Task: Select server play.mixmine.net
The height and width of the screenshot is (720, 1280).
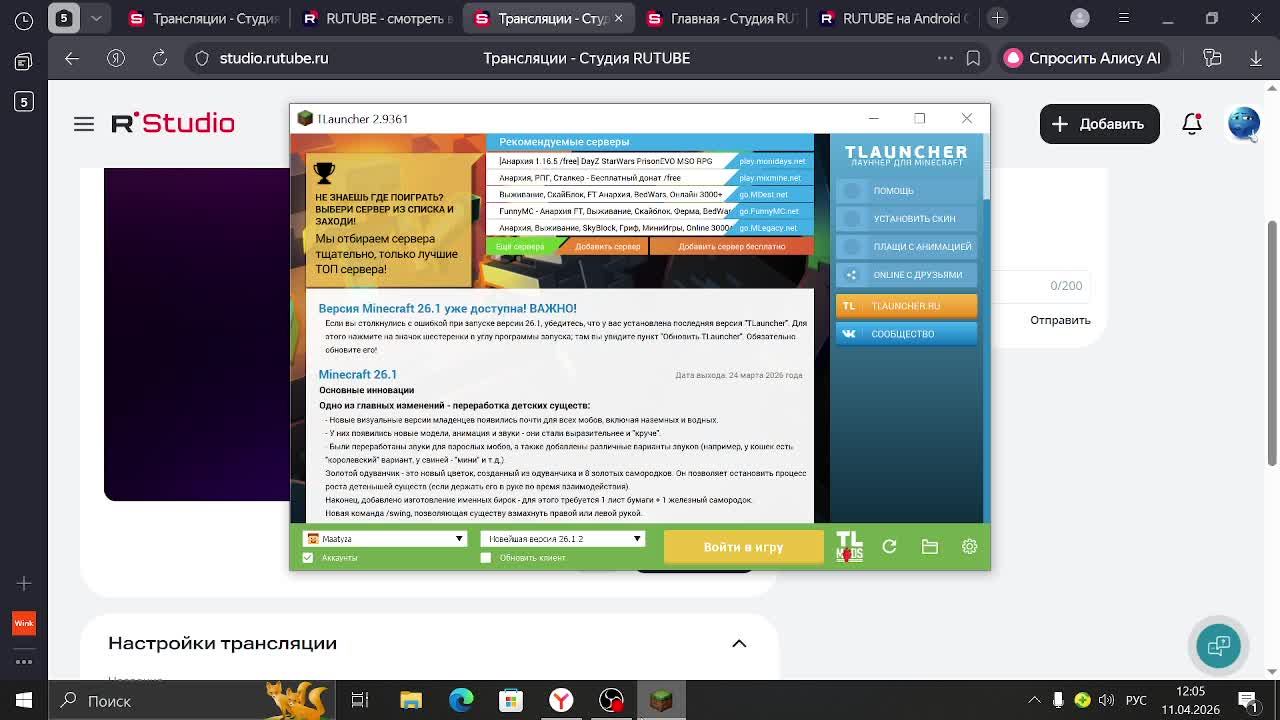Action: tap(770, 178)
